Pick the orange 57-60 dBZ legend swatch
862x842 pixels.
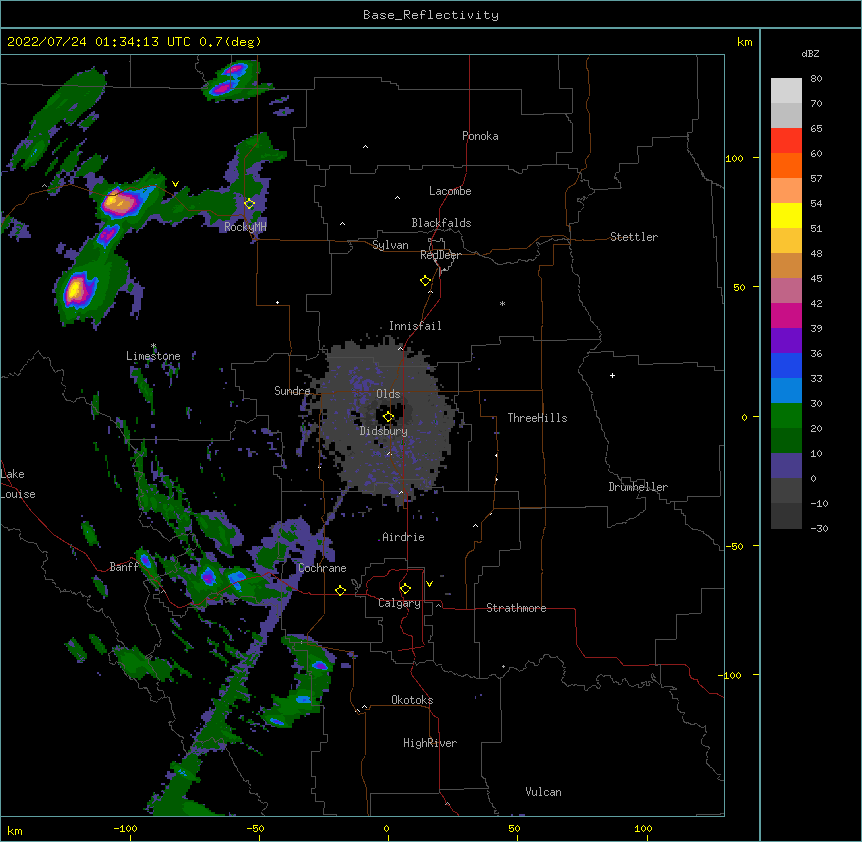tap(786, 165)
